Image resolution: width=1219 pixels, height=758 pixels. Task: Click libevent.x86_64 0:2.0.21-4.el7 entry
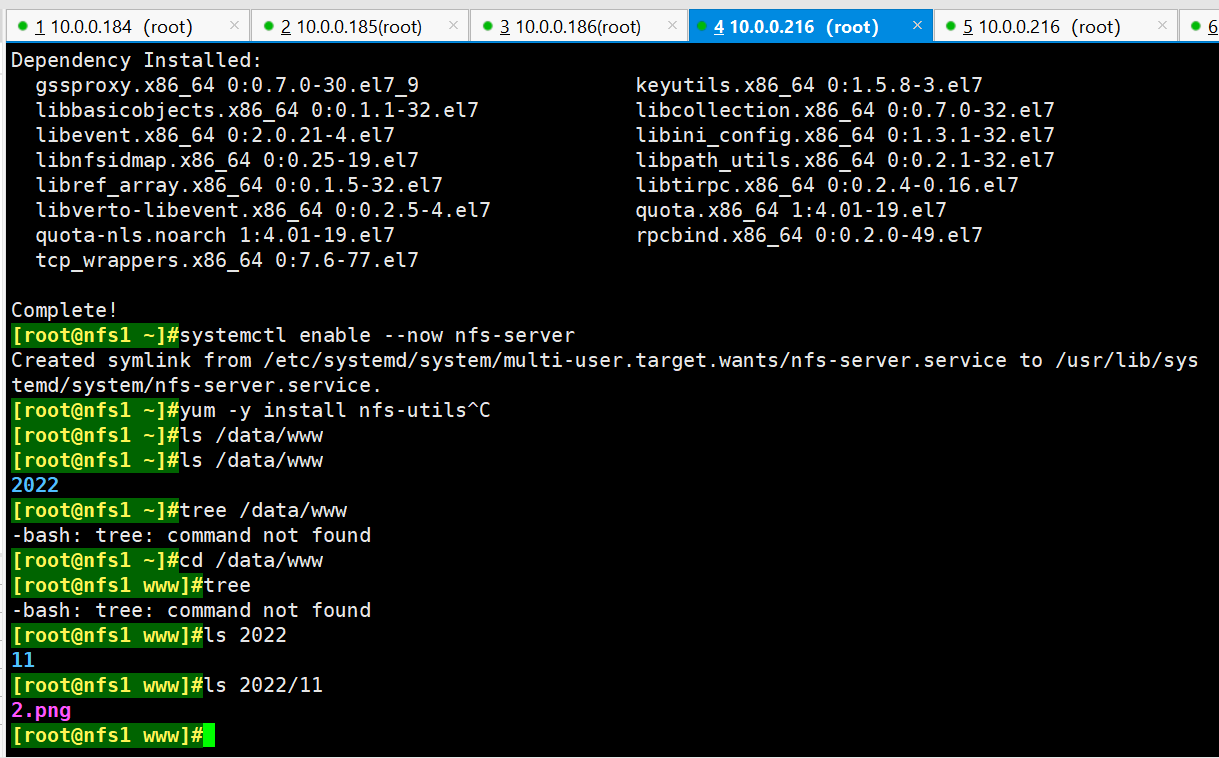tap(215, 135)
